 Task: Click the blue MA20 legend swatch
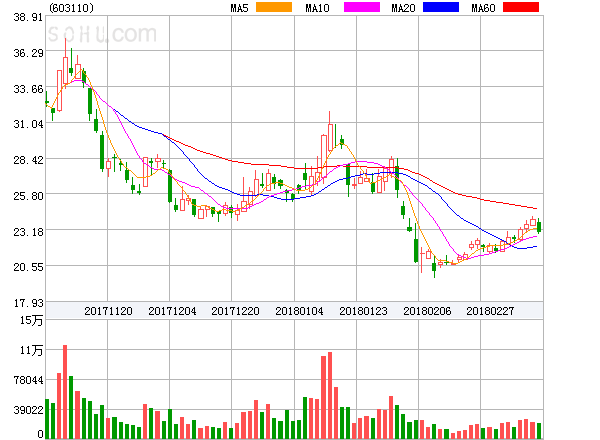coord(441,7)
